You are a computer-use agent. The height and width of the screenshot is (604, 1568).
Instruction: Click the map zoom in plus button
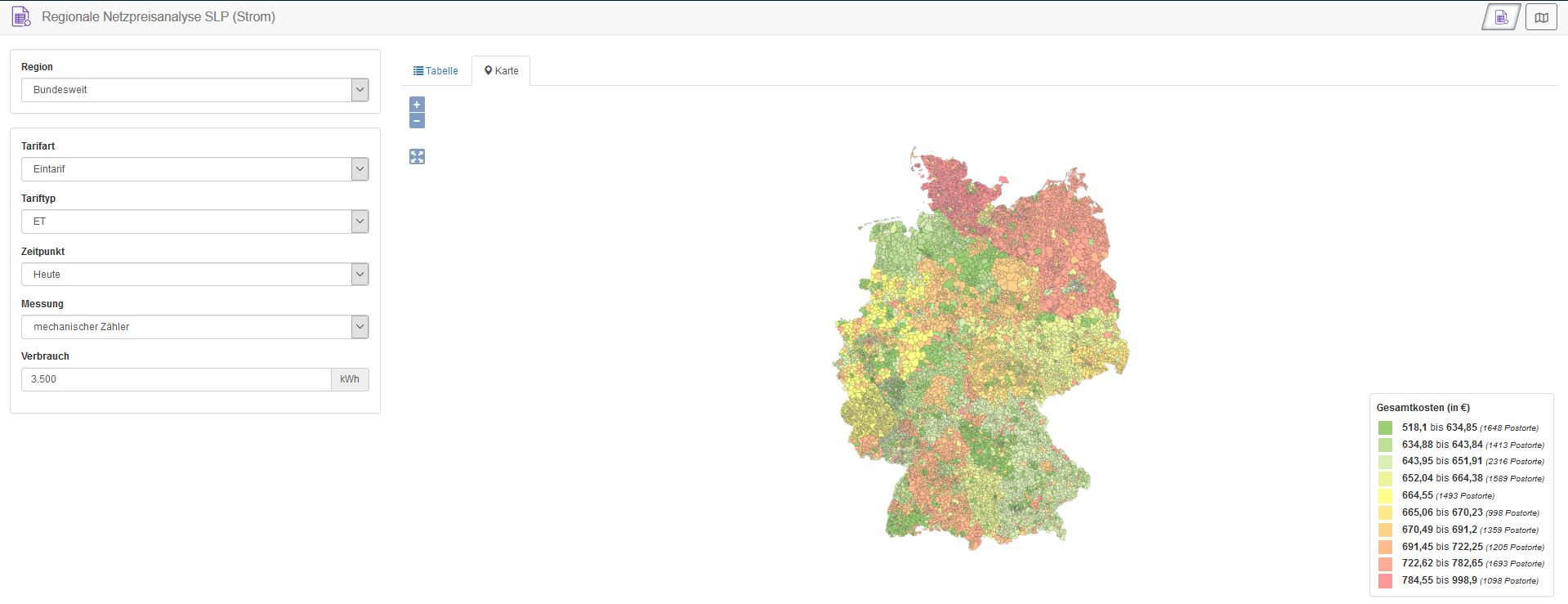417,105
